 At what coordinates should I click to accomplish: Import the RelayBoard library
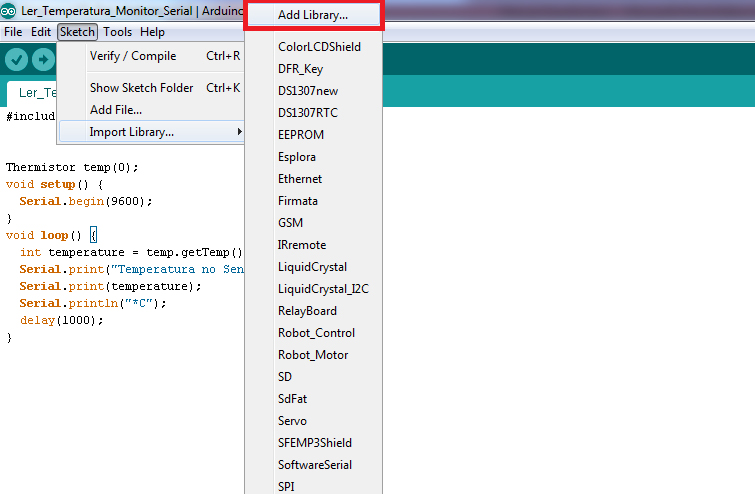[x=313, y=311]
